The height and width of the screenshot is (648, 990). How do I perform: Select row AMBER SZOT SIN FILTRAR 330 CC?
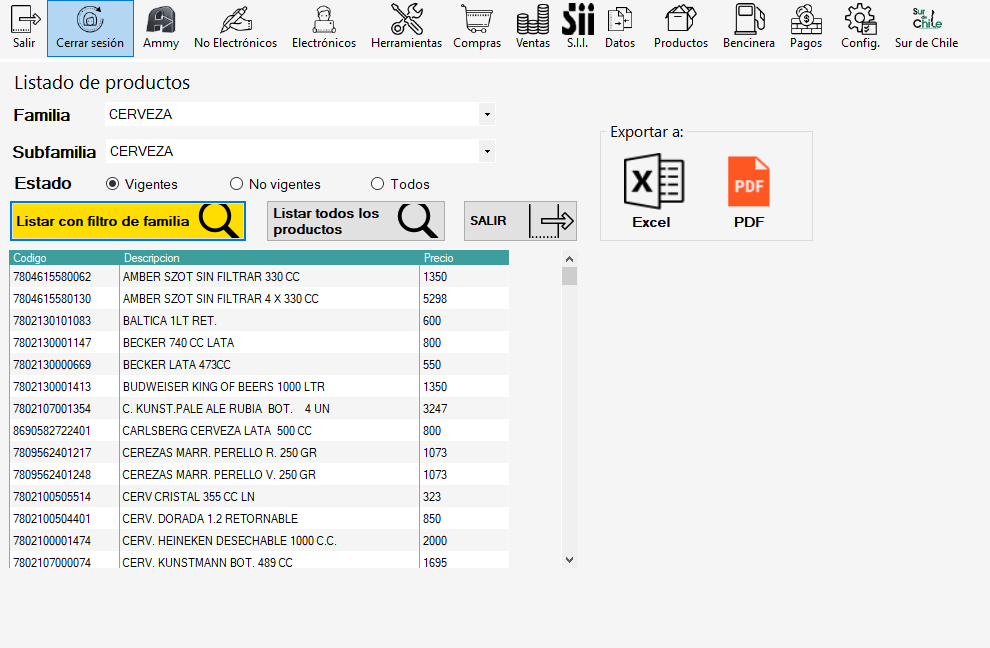tap(259, 277)
